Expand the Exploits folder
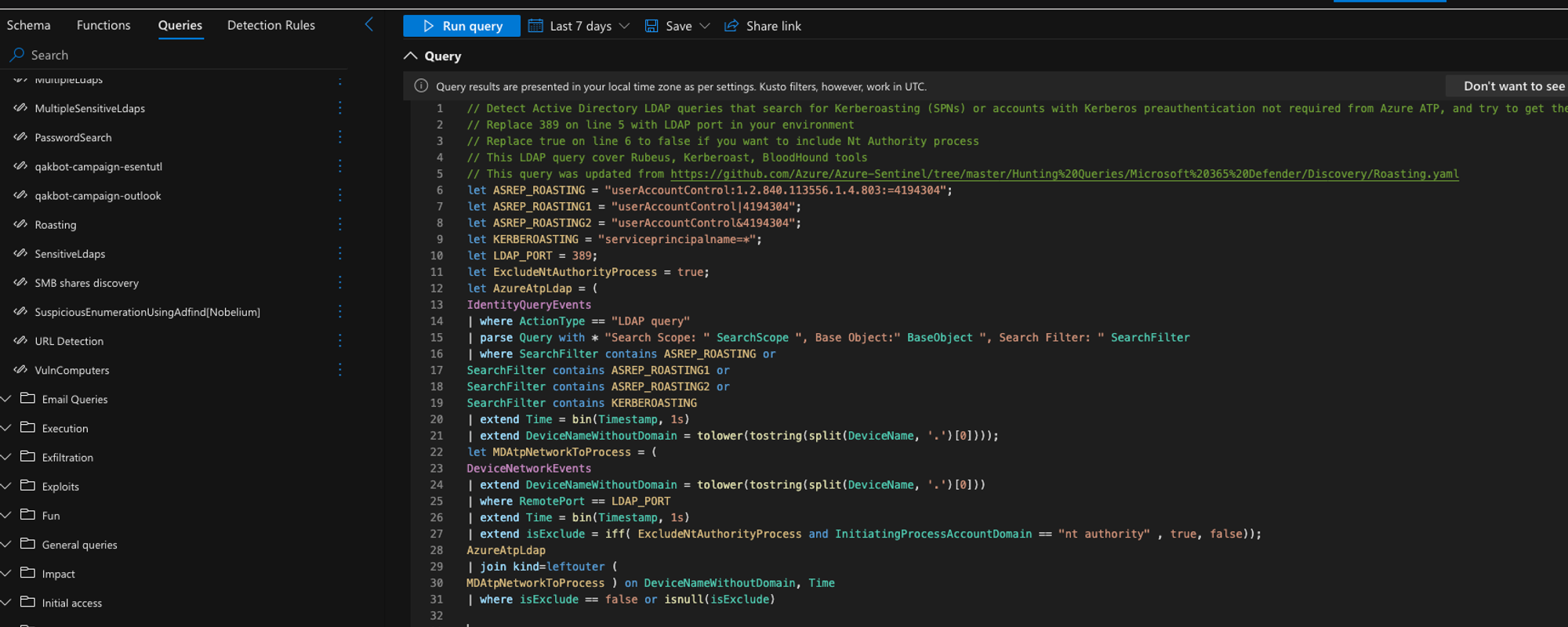 pos(6,486)
